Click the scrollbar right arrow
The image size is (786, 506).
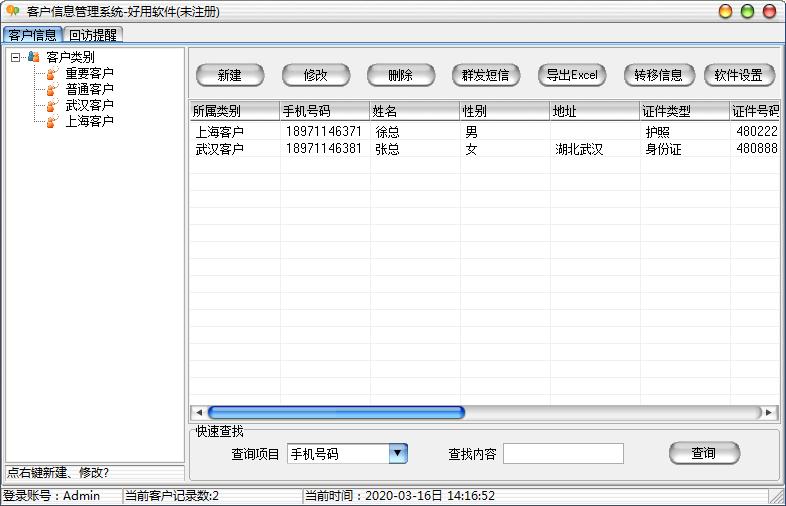(x=769, y=413)
